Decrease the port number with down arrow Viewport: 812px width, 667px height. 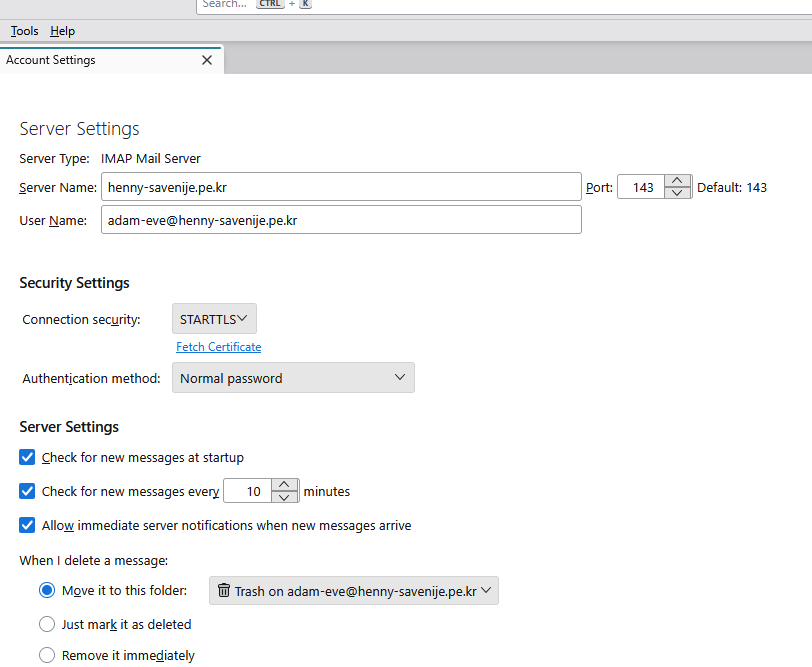coord(677,193)
